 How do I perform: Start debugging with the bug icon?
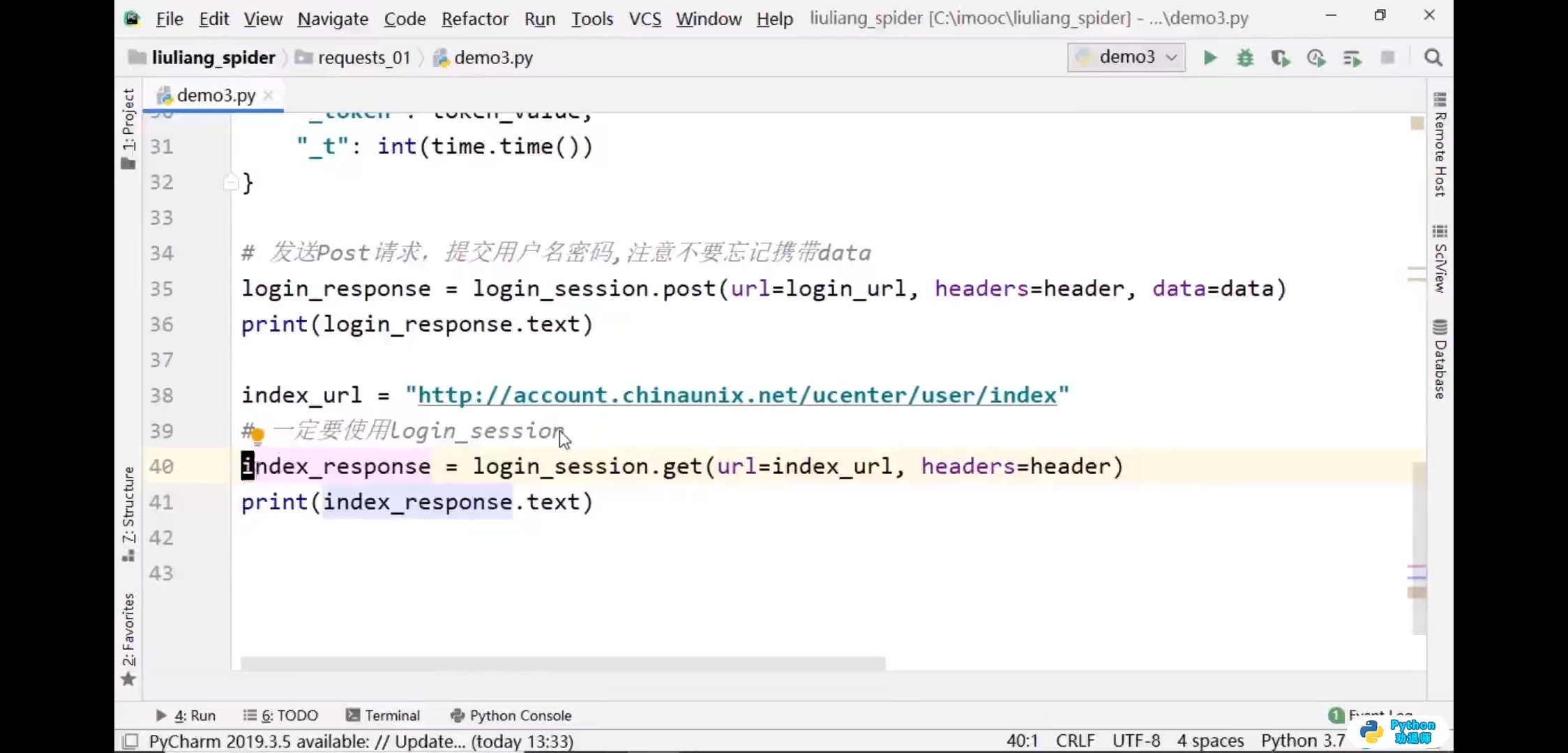pyautogui.click(x=1245, y=58)
